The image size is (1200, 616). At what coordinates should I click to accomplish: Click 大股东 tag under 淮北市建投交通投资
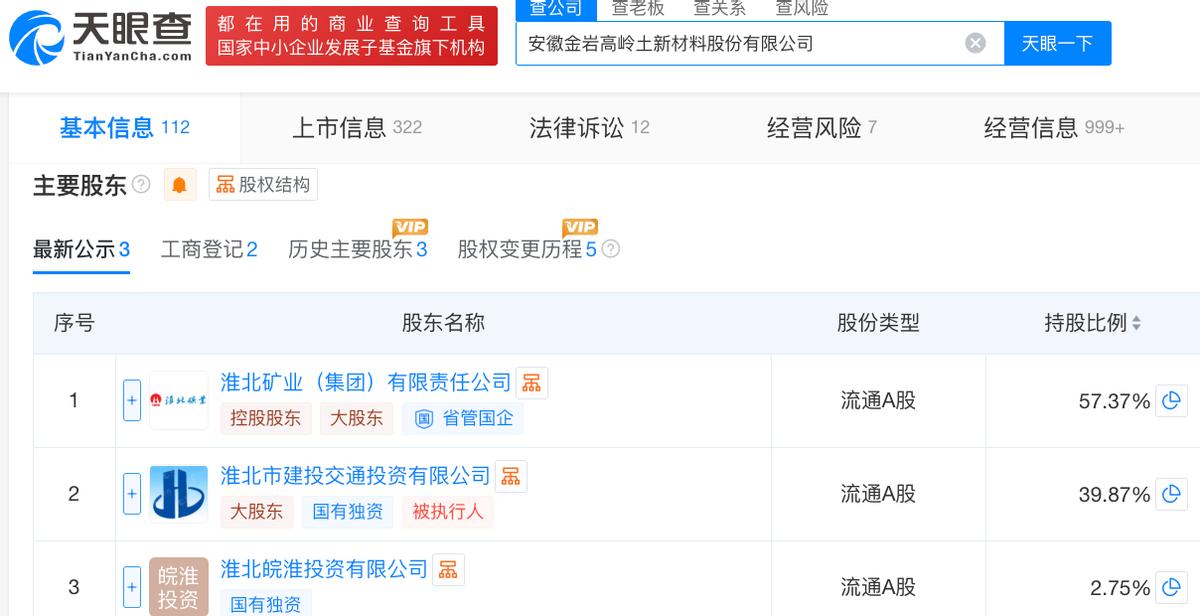click(256, 512)
